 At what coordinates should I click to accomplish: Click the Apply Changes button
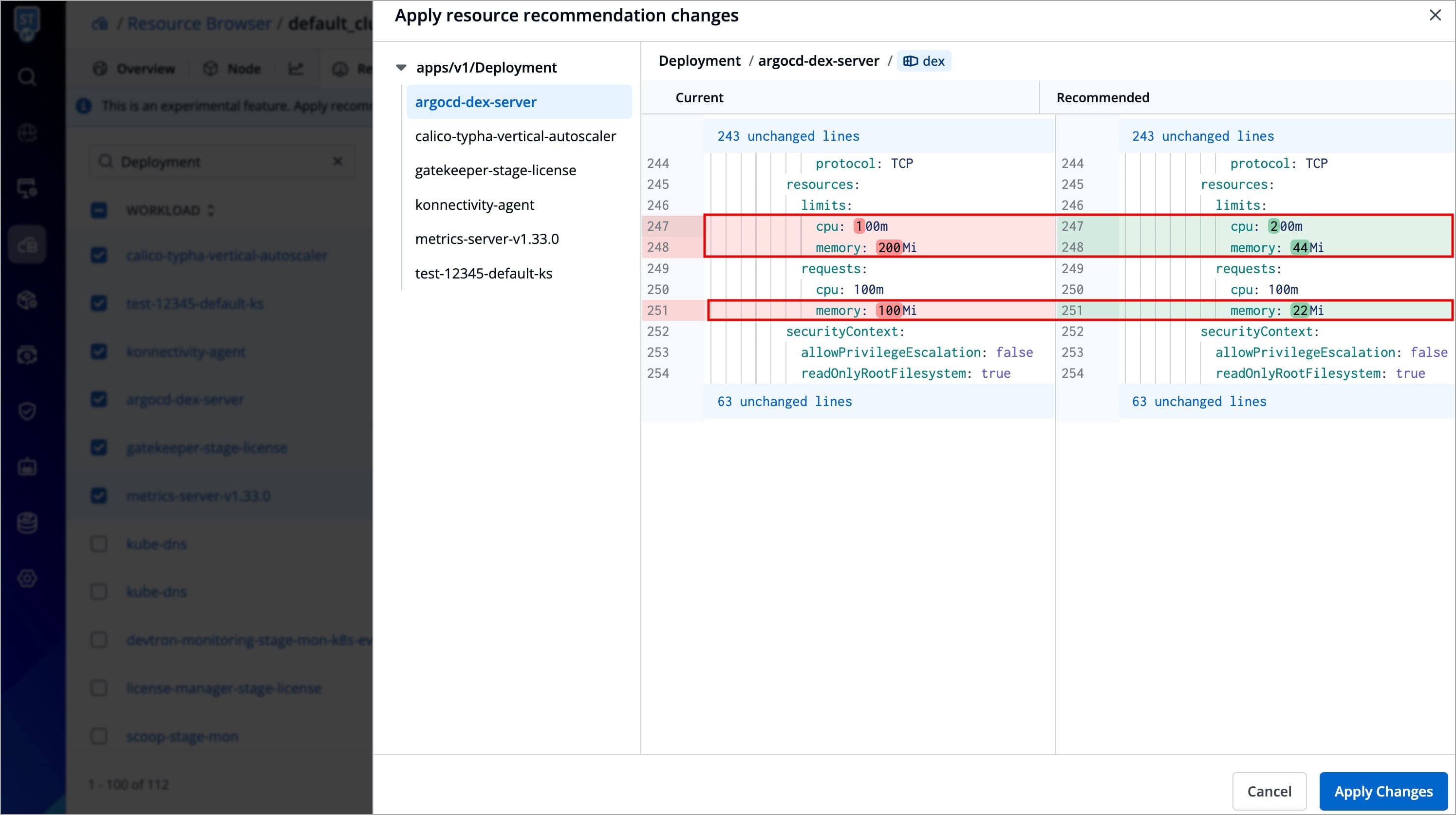click(1382, 791)
